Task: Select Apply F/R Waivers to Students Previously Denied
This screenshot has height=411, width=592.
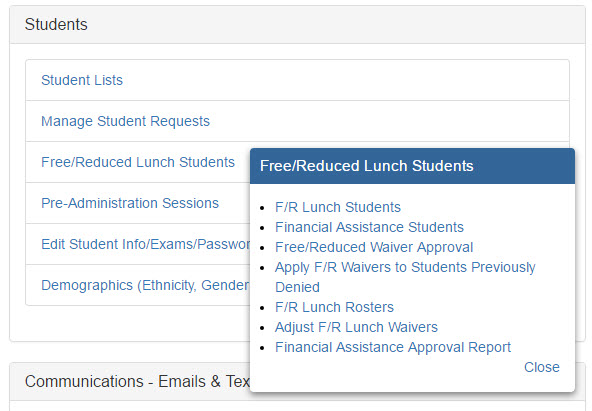Action: click(x=405, y=277)
